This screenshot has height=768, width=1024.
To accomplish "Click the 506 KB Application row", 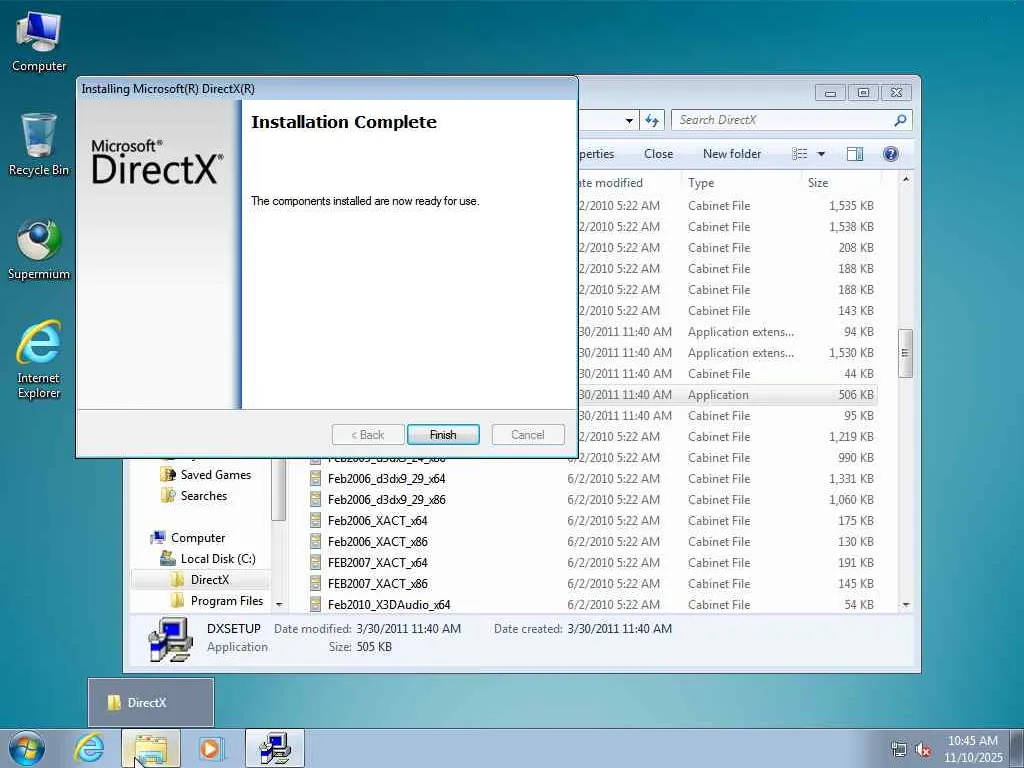I will (727, 394).
